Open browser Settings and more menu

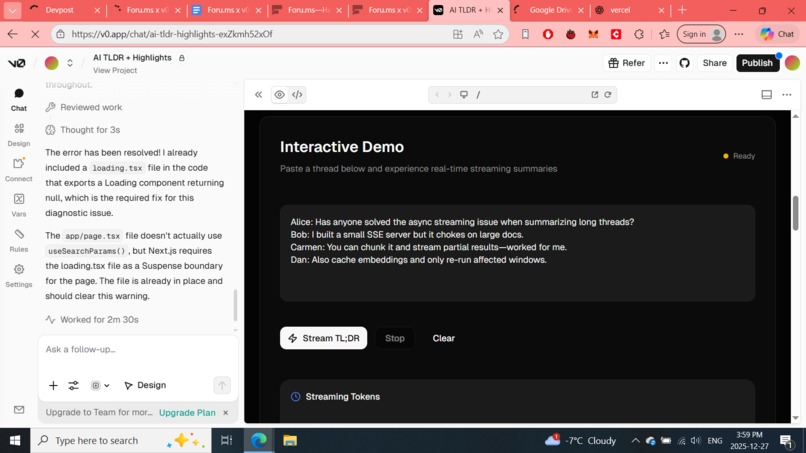[x=739, y=34]
